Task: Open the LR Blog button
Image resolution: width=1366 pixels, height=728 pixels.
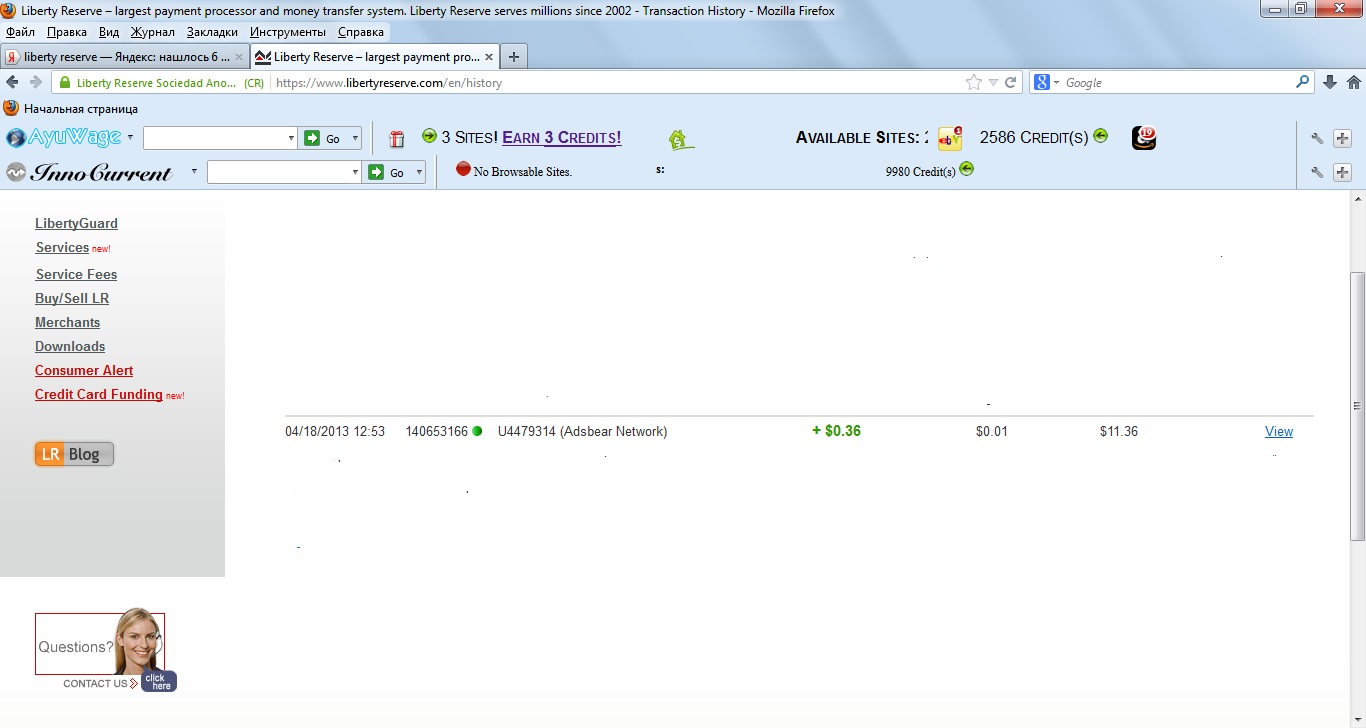Action: coord(74,454)
